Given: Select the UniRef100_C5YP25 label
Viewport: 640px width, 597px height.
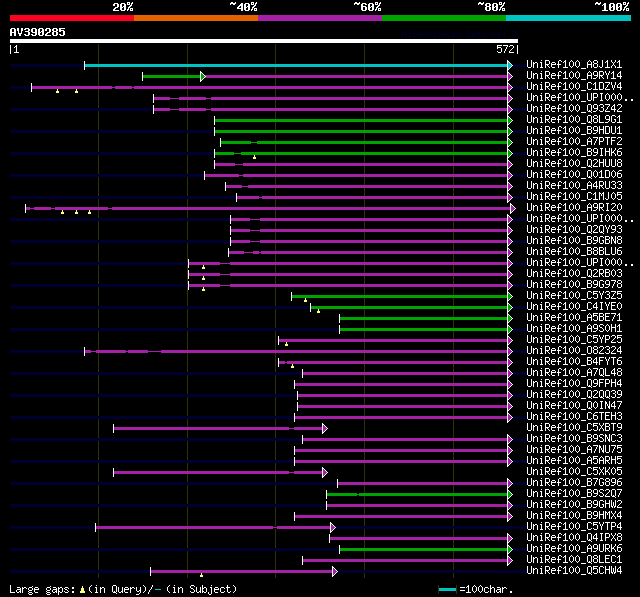Looking at the screenshot, I should 574,340.
